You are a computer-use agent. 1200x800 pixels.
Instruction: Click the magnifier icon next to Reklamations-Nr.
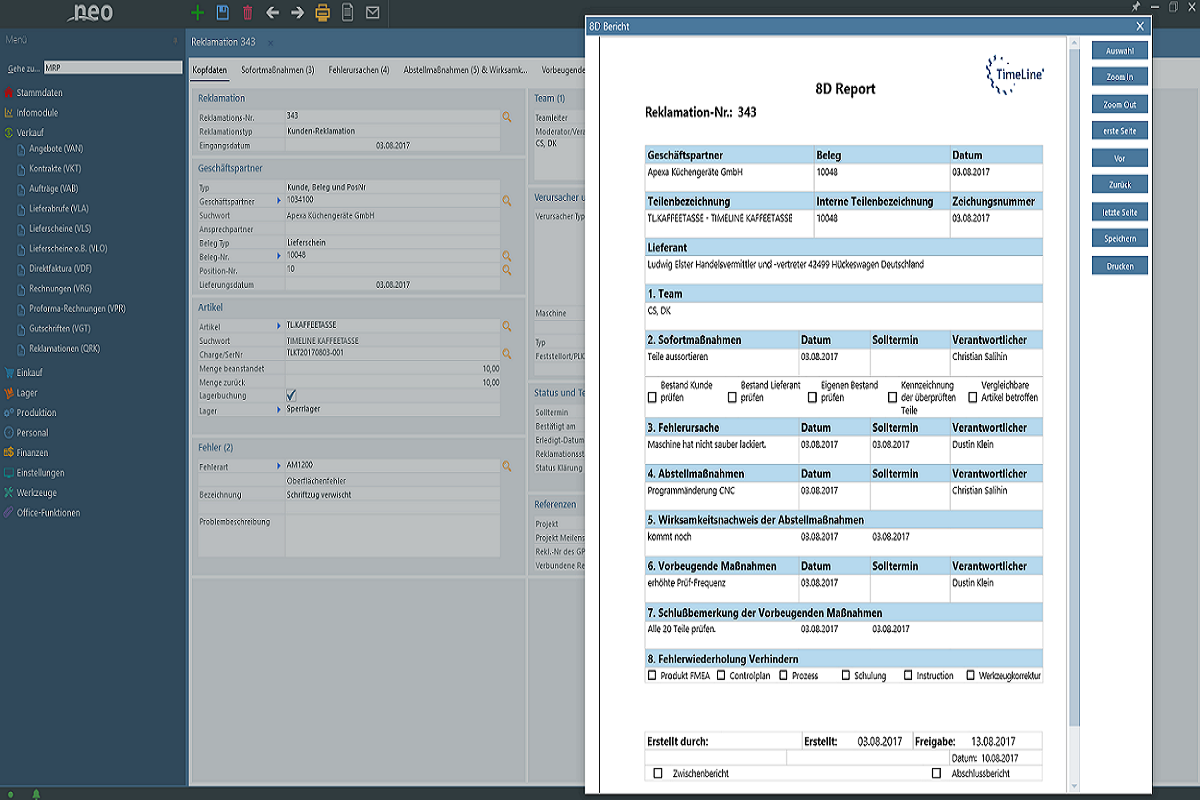point(507,117)
